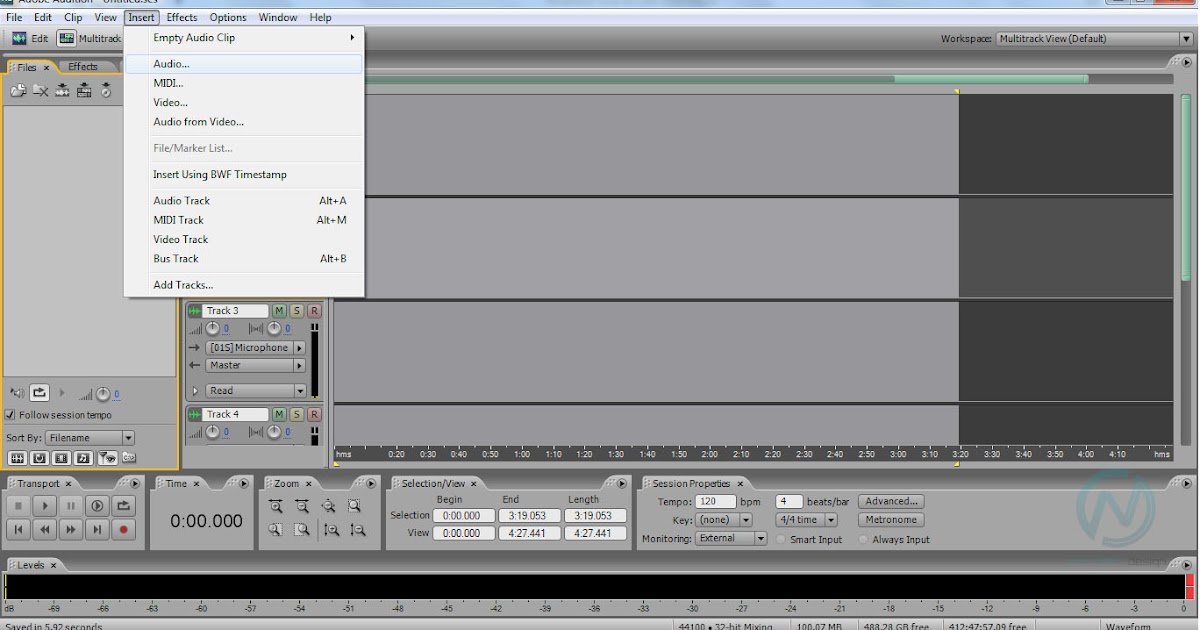
Task: Choose Add Tracks... menu item
Action: pos(244,285)
